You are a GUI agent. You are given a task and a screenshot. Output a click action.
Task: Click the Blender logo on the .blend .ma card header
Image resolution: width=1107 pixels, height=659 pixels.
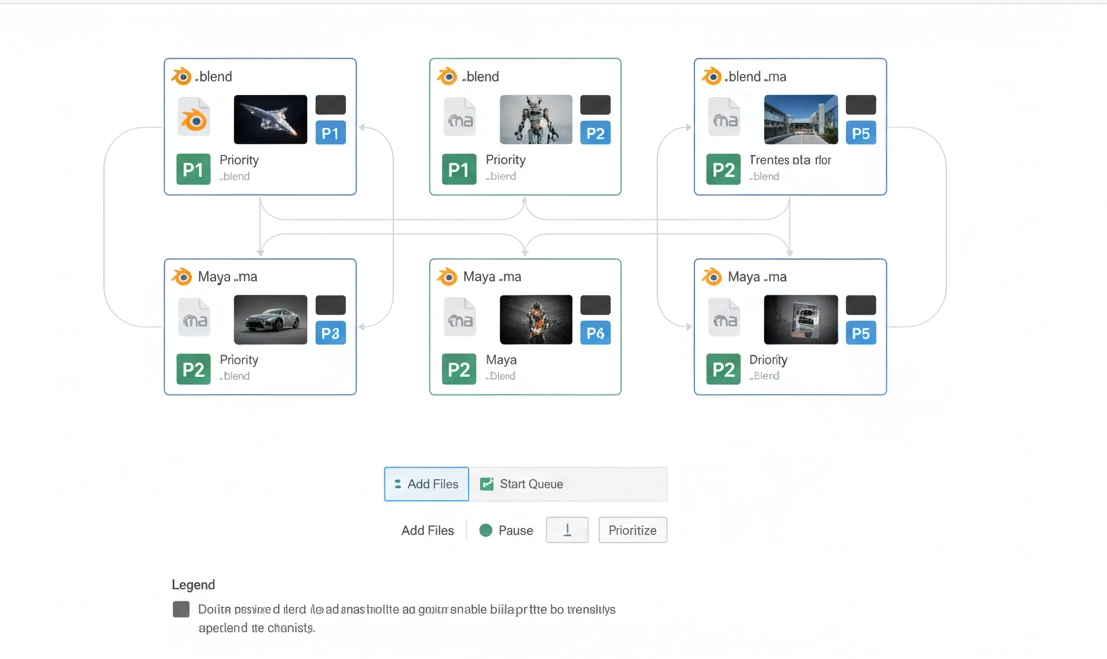click(x=711, y=77)
